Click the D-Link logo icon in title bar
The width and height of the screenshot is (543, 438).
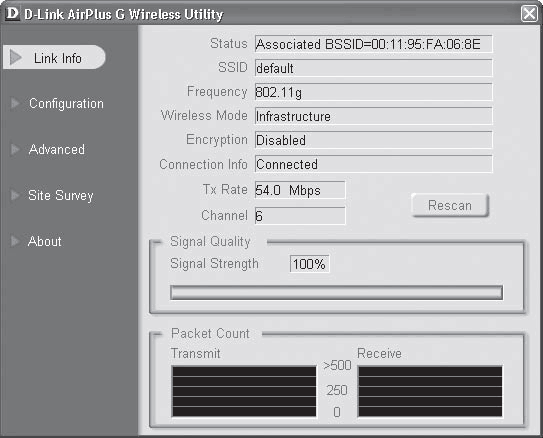click(x=12, y=14)
